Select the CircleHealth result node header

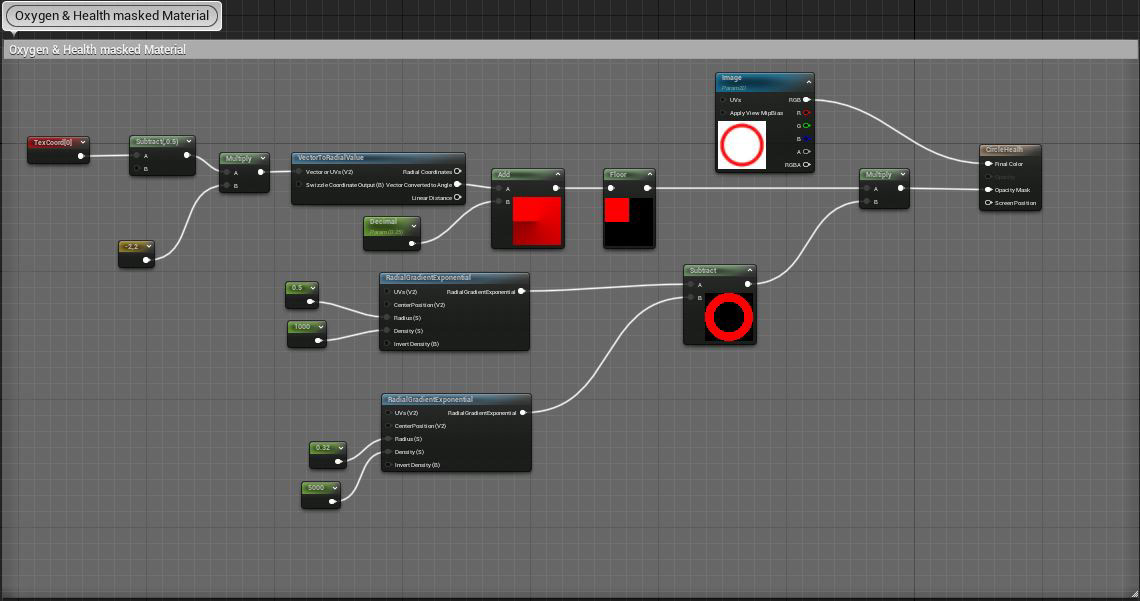click(x=1010, y=150)
